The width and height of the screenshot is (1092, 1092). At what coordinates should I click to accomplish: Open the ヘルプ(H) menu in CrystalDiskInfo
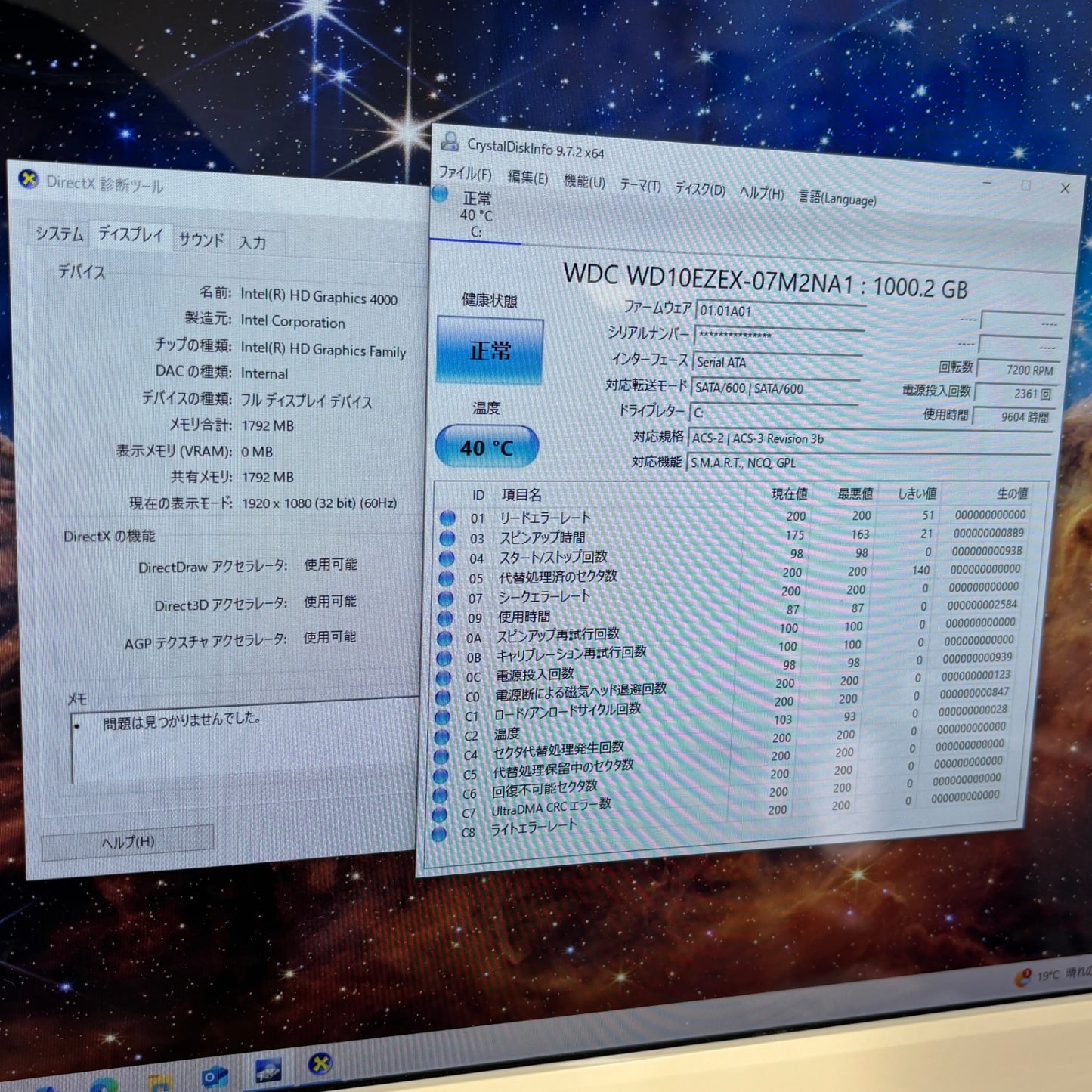761,193
